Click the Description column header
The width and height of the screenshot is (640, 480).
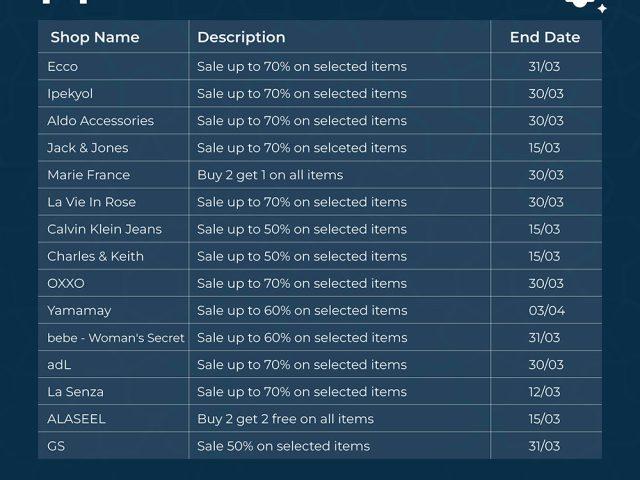pyautogui.click(x=241, y=37)
